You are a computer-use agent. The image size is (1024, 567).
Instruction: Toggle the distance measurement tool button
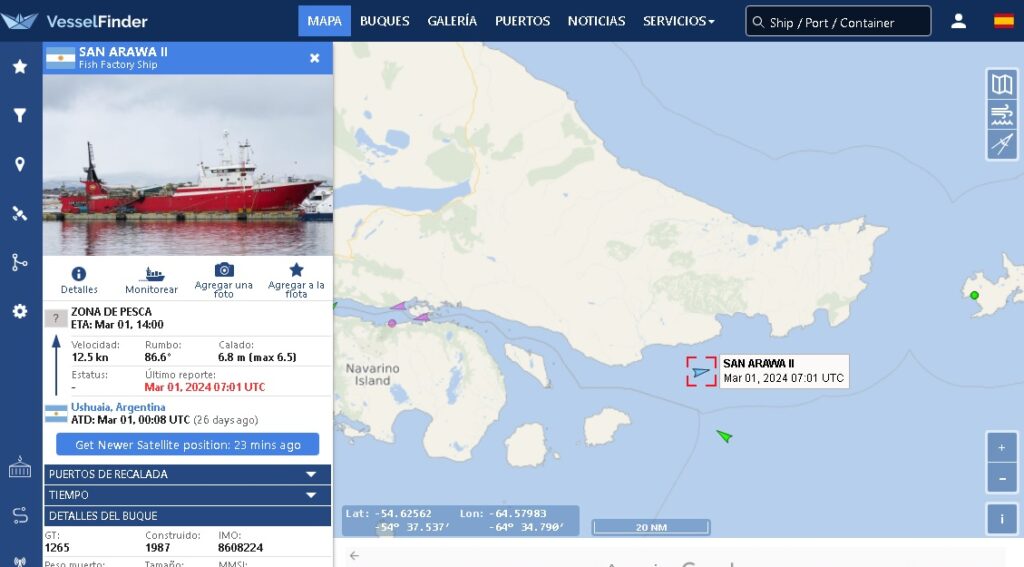click(1002, 144)
